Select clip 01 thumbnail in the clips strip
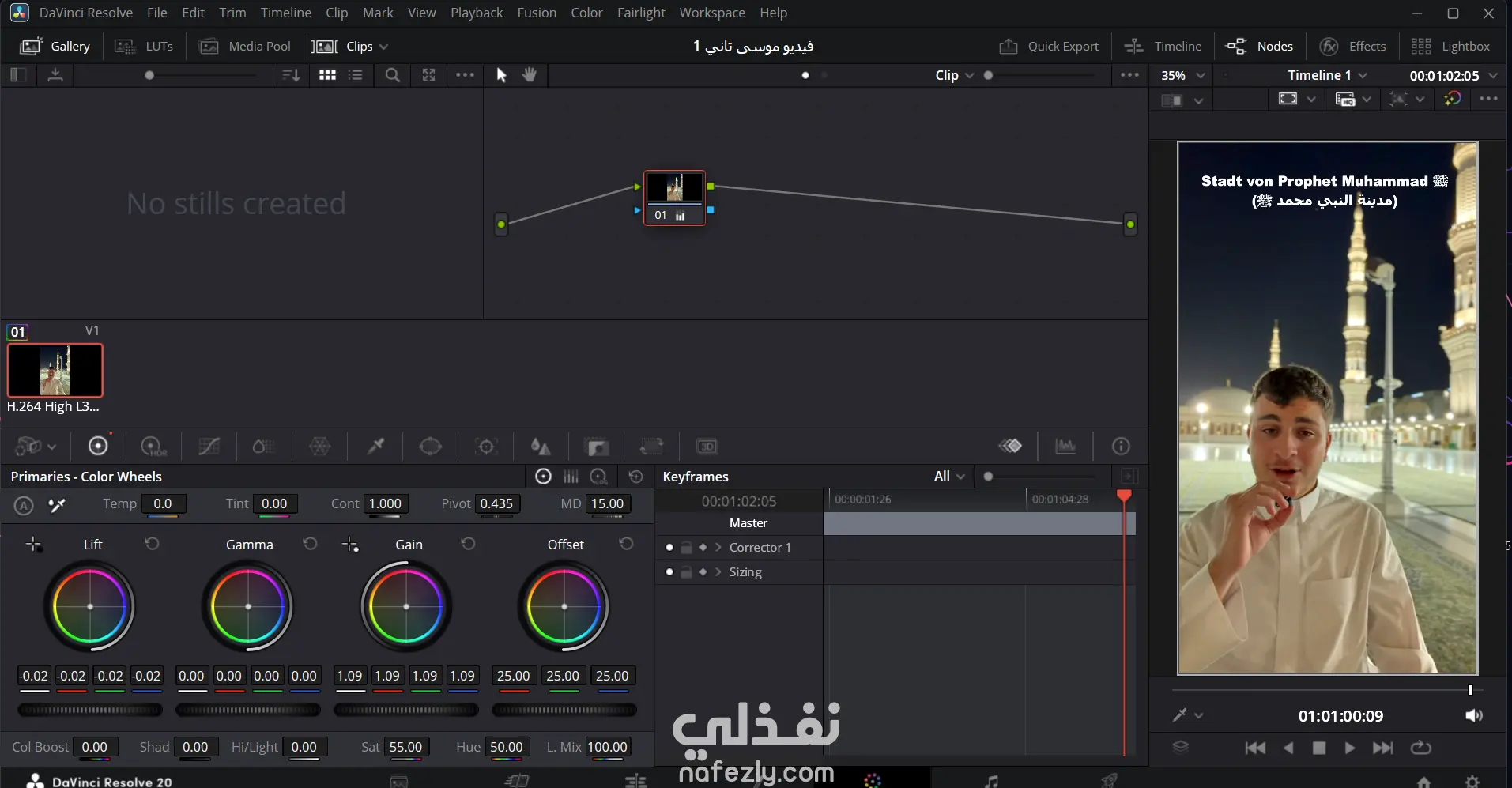This screenshot has height=788, width=1512. click(55, 370)
